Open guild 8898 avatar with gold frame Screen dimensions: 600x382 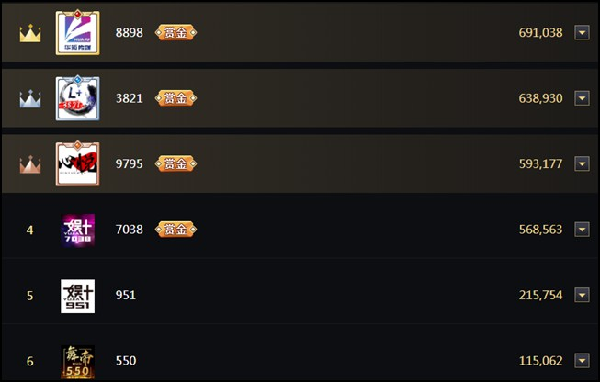click(78, 33)
